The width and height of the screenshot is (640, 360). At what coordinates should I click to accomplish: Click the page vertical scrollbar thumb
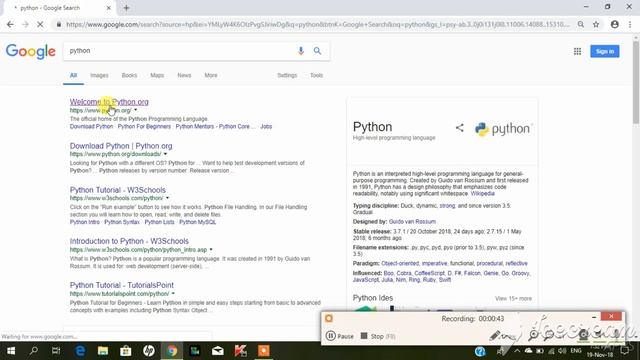click(x=636, y=82)
